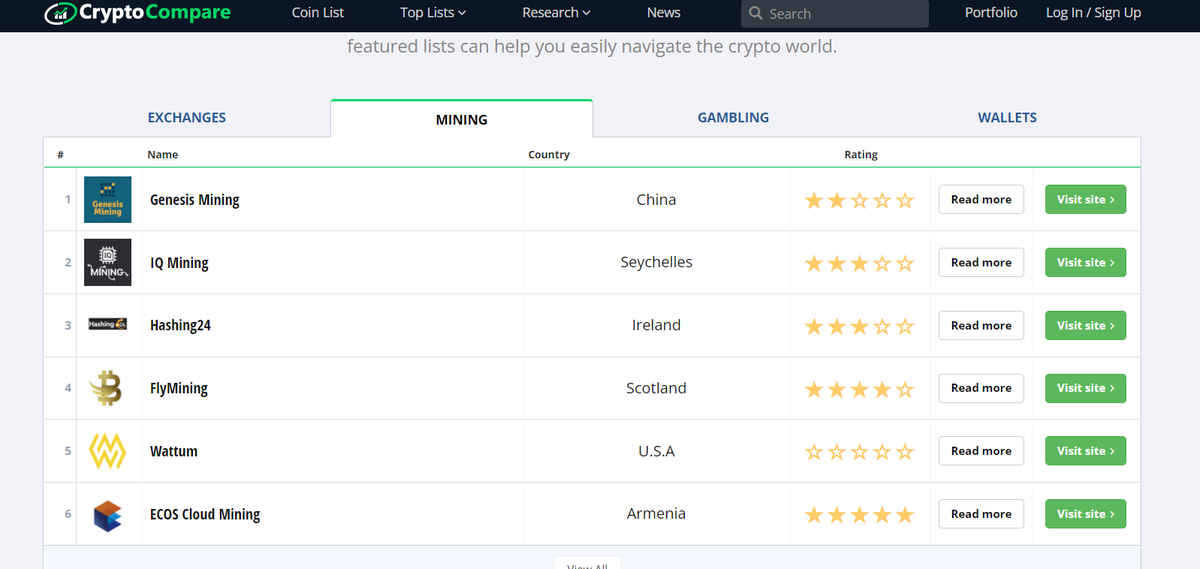Click the Genesis Mining name

(x=195, y=200)
